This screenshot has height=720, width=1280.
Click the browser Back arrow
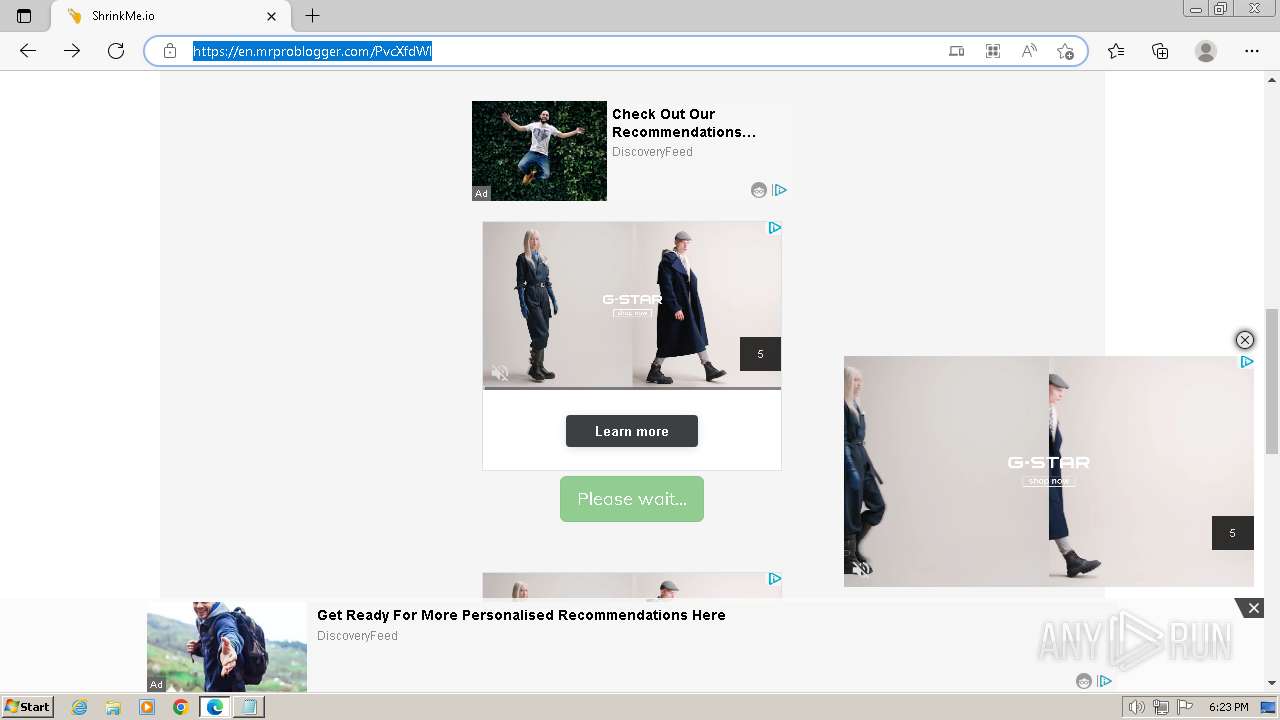click(28, 51)
